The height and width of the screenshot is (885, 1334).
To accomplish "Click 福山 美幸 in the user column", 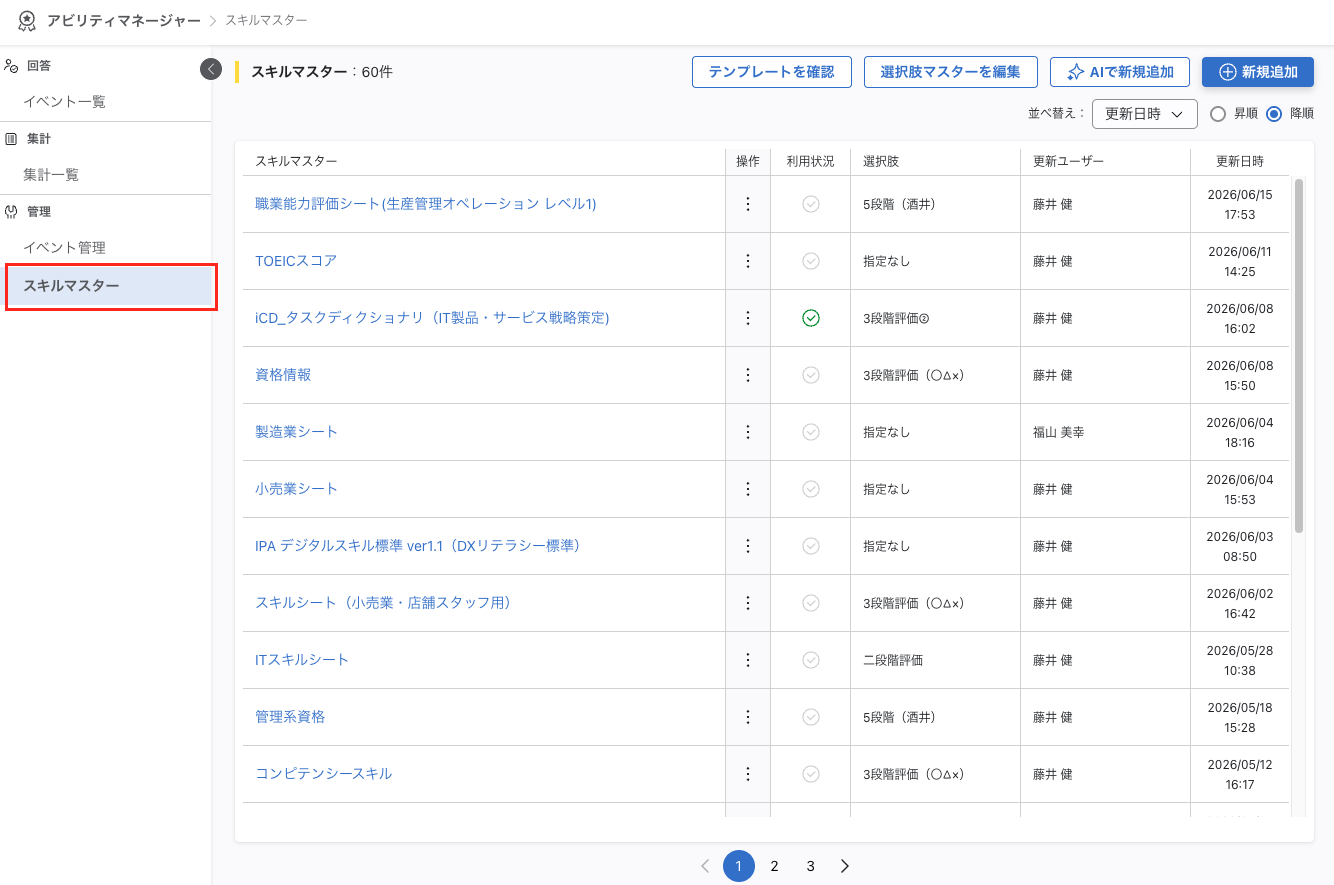I will [1059, 432].
